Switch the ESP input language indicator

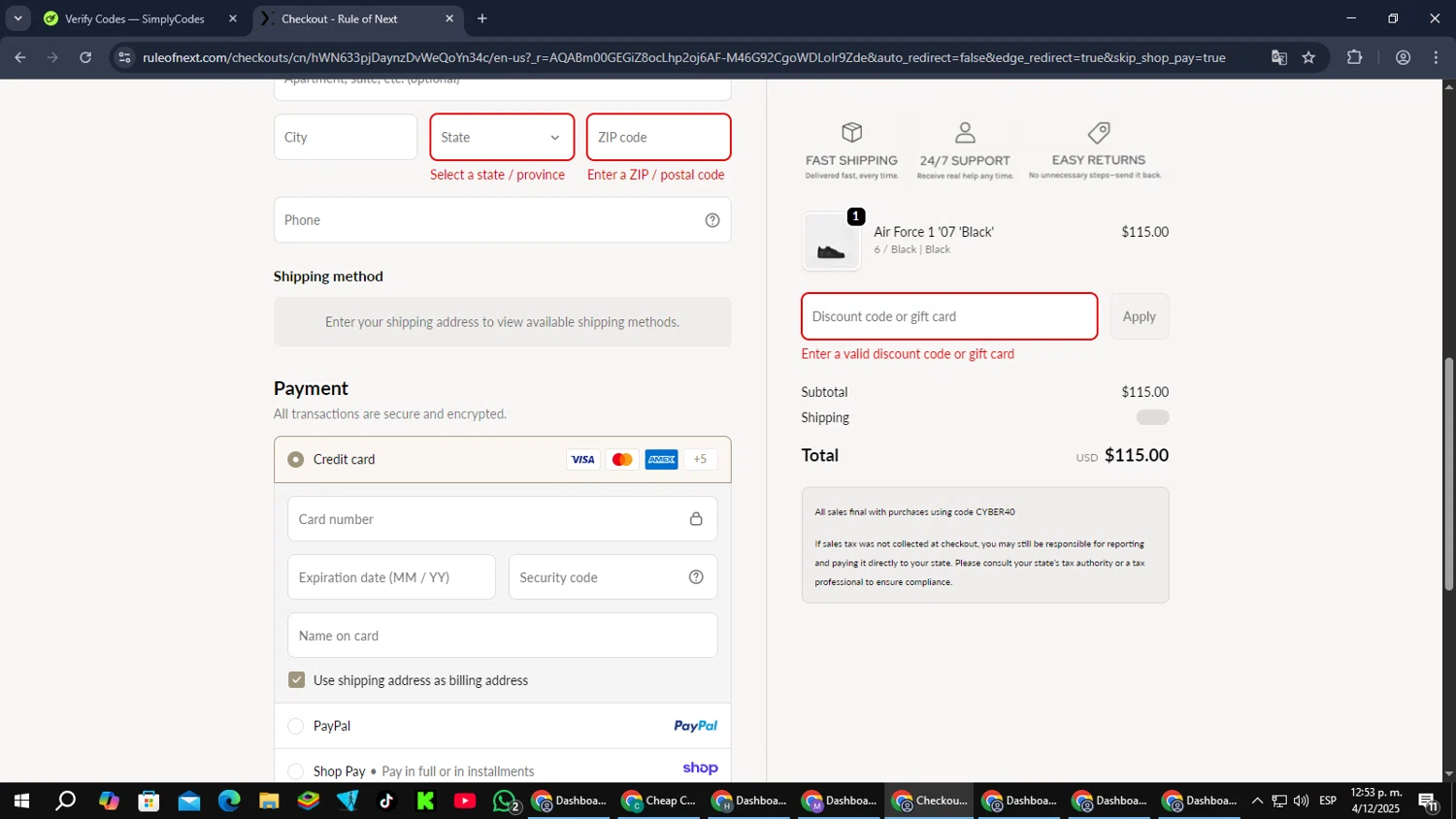coord(1328,801)
